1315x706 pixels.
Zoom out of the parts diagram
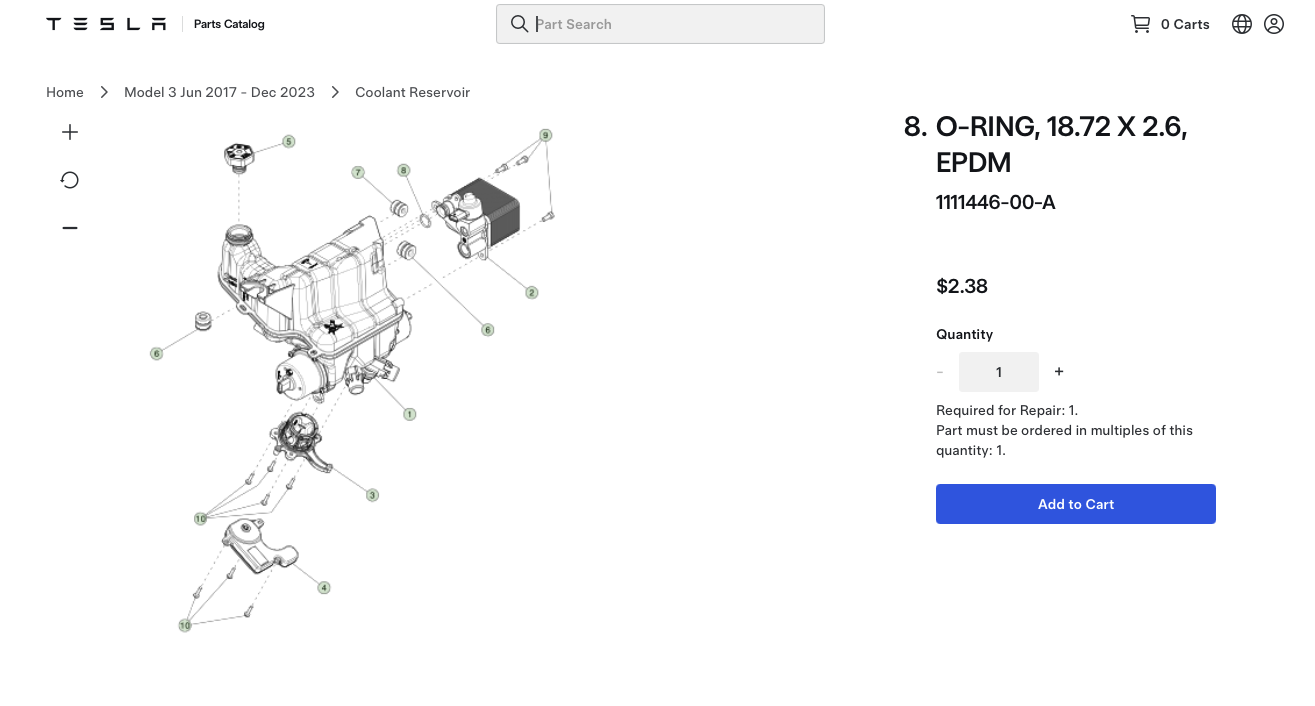[x=70, y=228]
